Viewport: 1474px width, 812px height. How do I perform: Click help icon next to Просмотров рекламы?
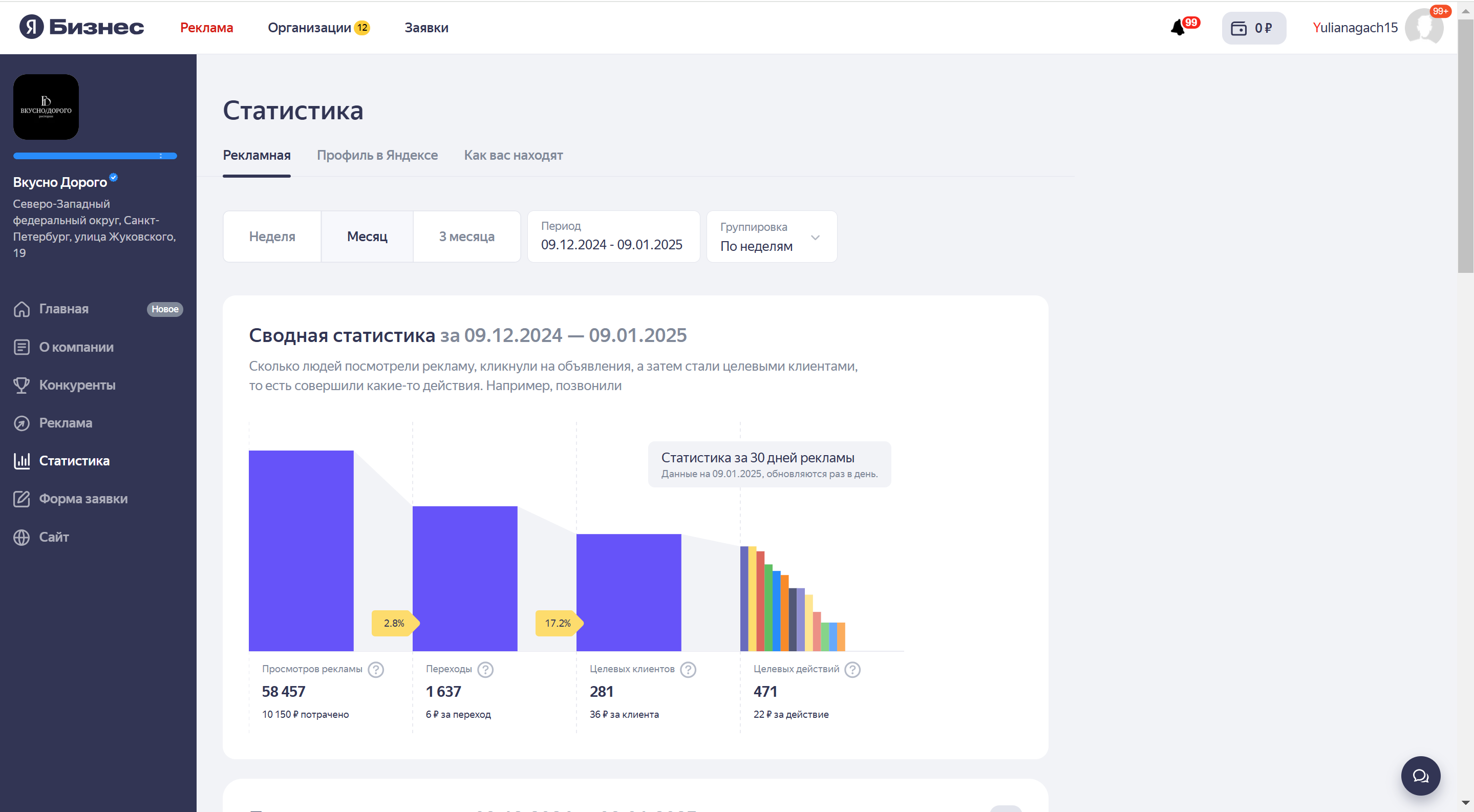tap(375, 669)
